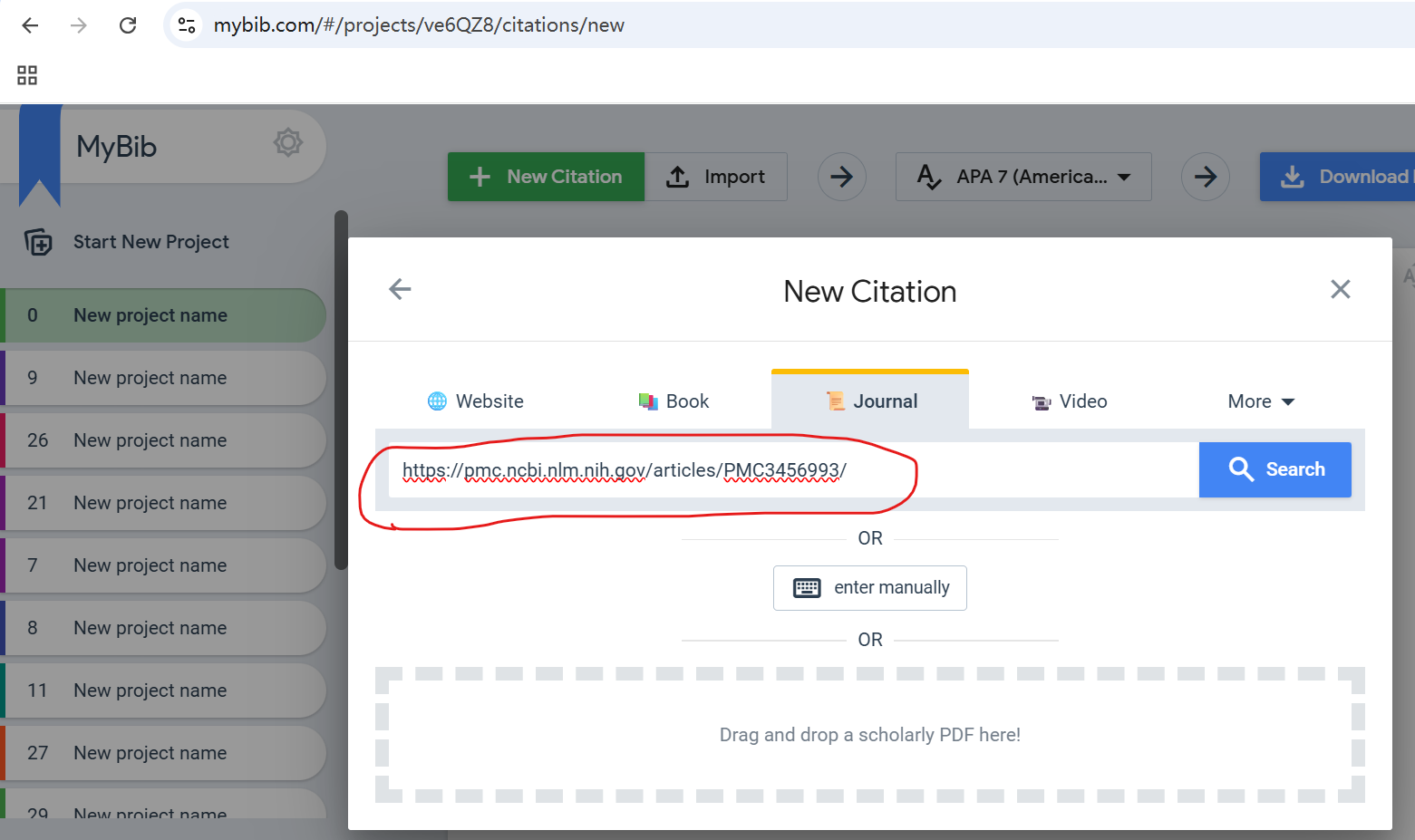Viewport: 1415px width, 840px height.
Task: Expand the More source types dropdown
Action: tap(1260, 401)
